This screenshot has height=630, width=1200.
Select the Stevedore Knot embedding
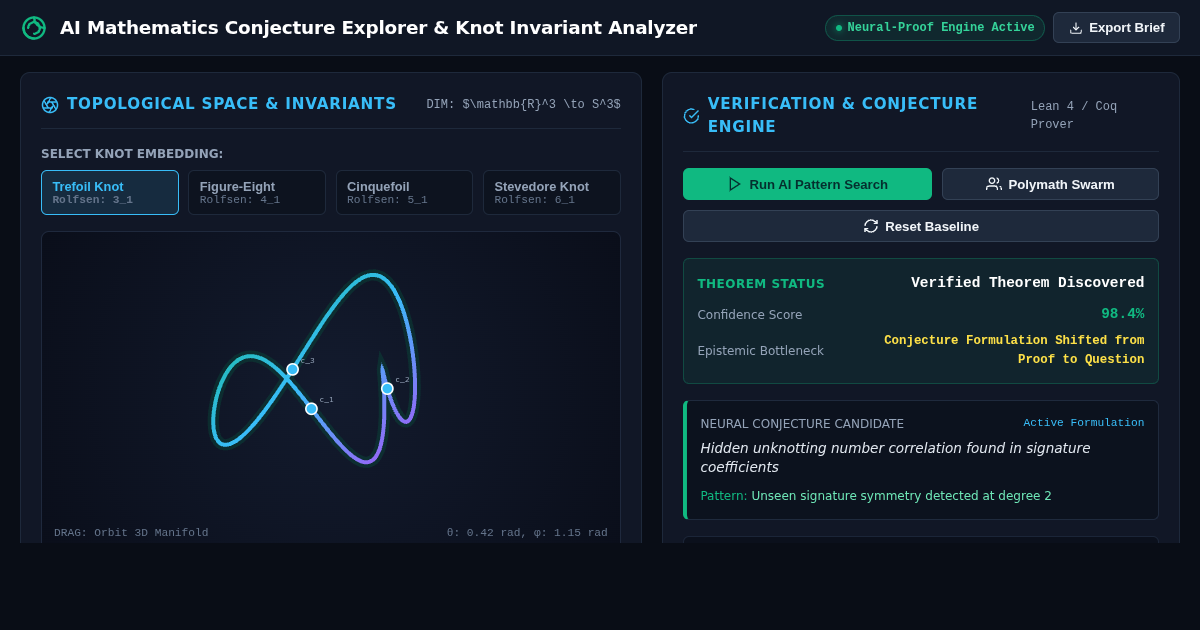[x=552, y=192]
